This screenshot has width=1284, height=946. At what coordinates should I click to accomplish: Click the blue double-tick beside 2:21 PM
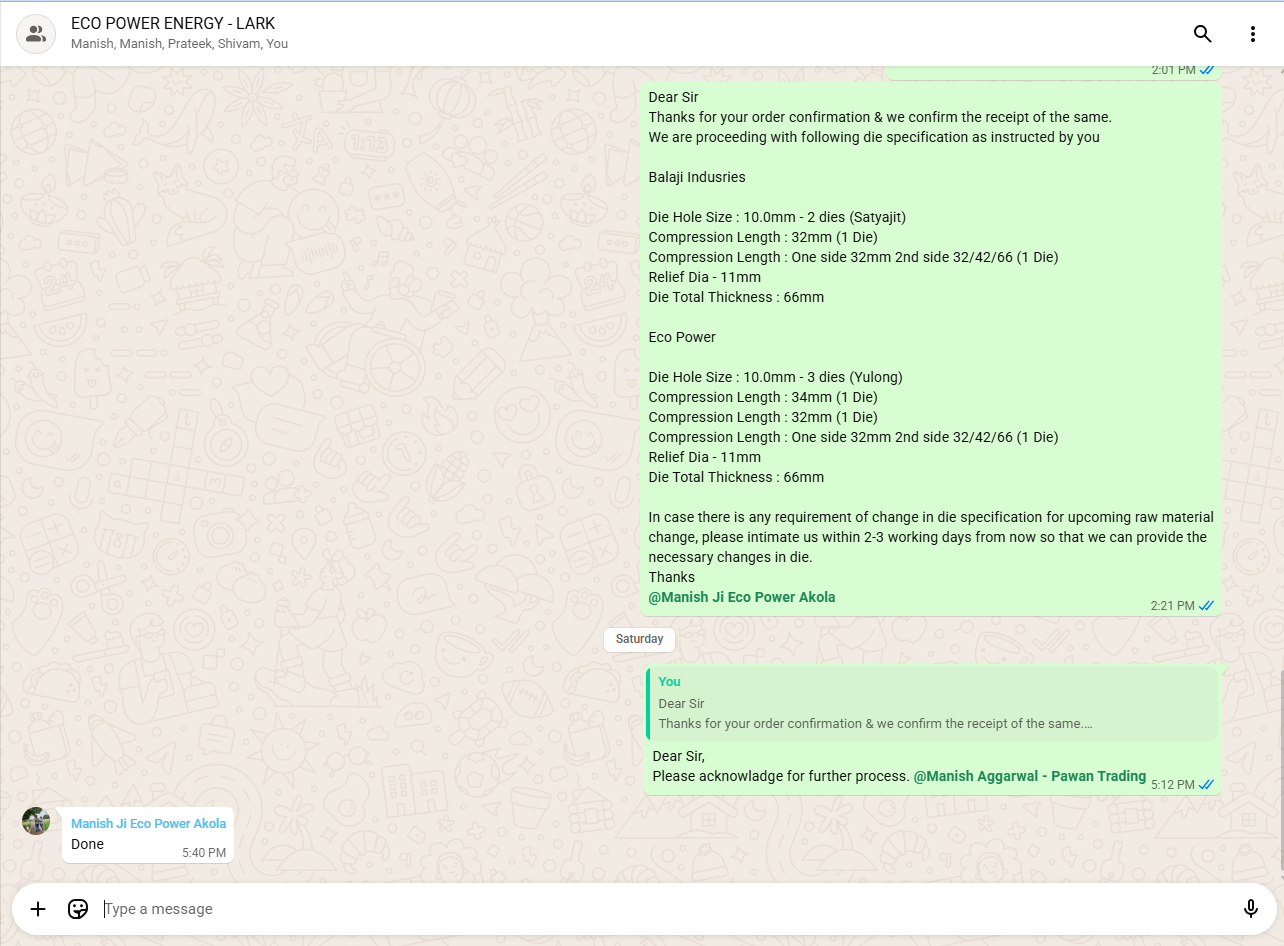1207,606
